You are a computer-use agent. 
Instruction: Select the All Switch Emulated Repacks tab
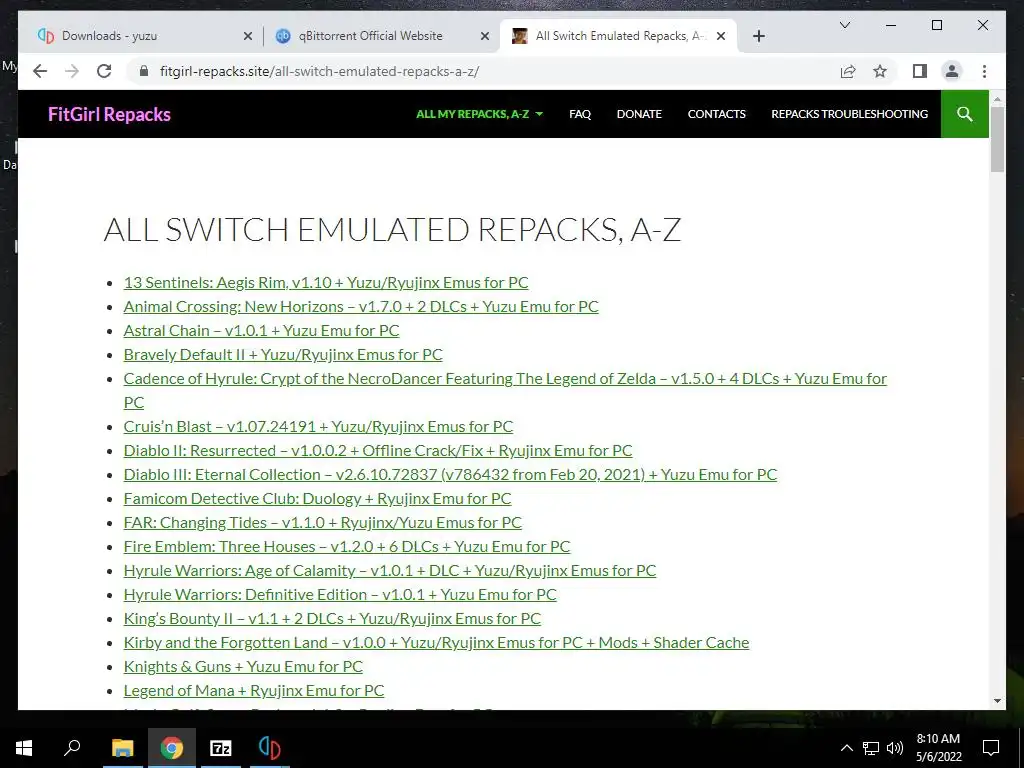(x=618, y=37)
